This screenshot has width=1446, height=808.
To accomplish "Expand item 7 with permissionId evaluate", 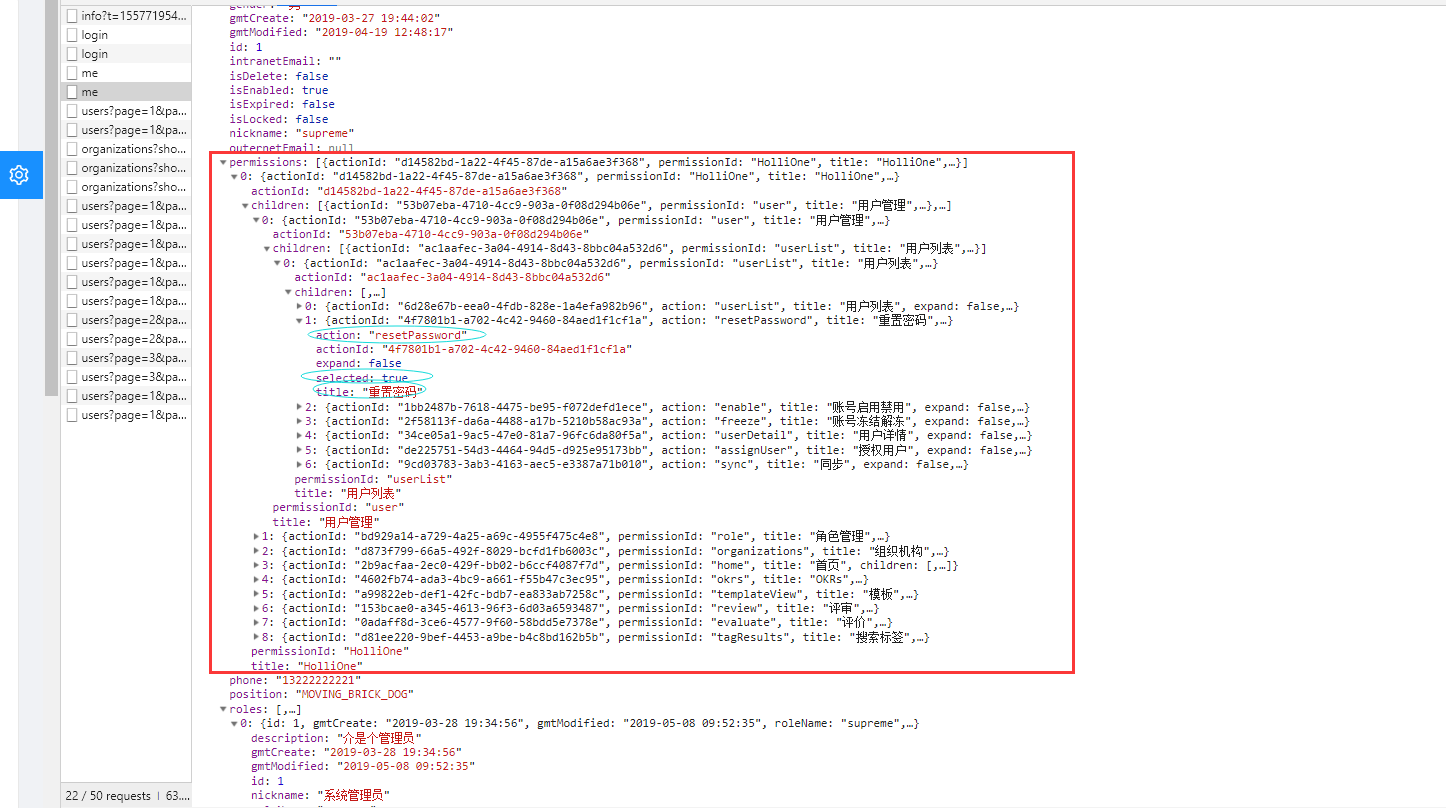I will pyautogui.click(x=255, y=622).
